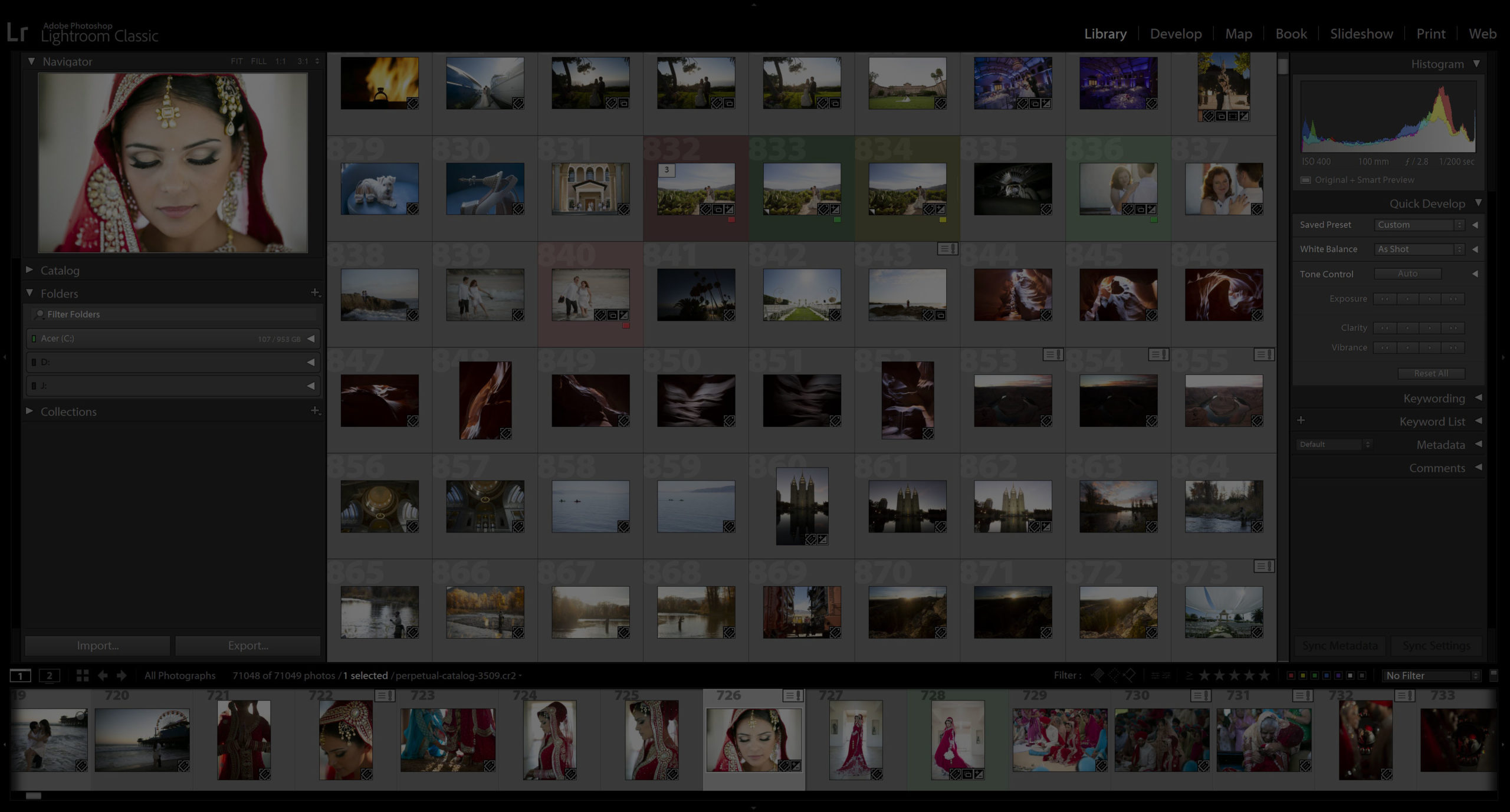Expand the Keywording panel
This screenshot has width=1510, height=812.
[1478, 398]
